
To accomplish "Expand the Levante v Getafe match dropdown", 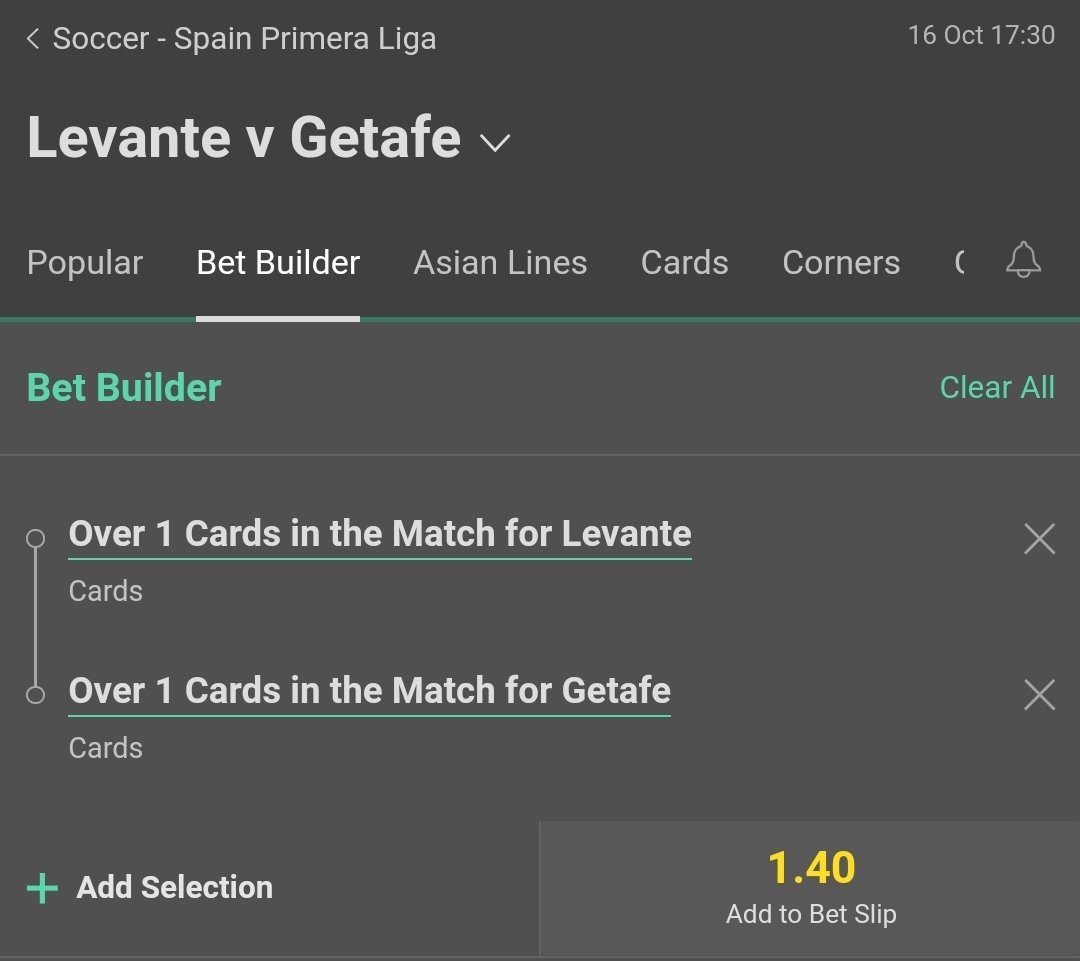I will coord(495,143).
